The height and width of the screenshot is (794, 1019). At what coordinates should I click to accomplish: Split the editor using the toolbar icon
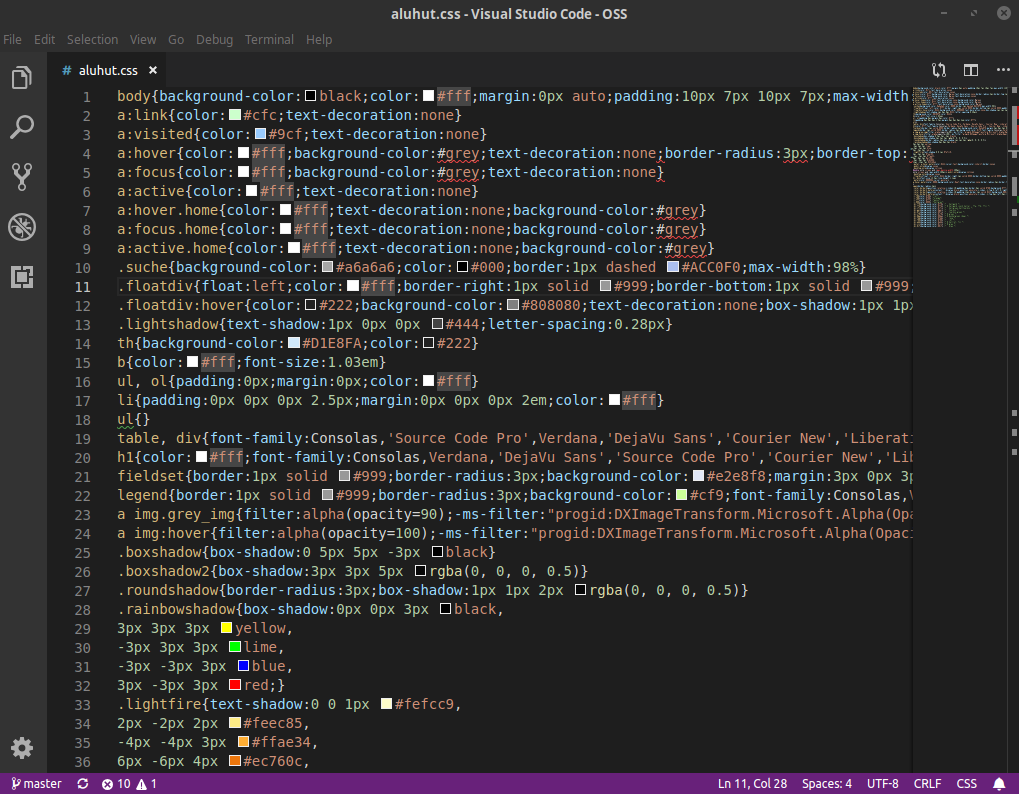(970, 70)
